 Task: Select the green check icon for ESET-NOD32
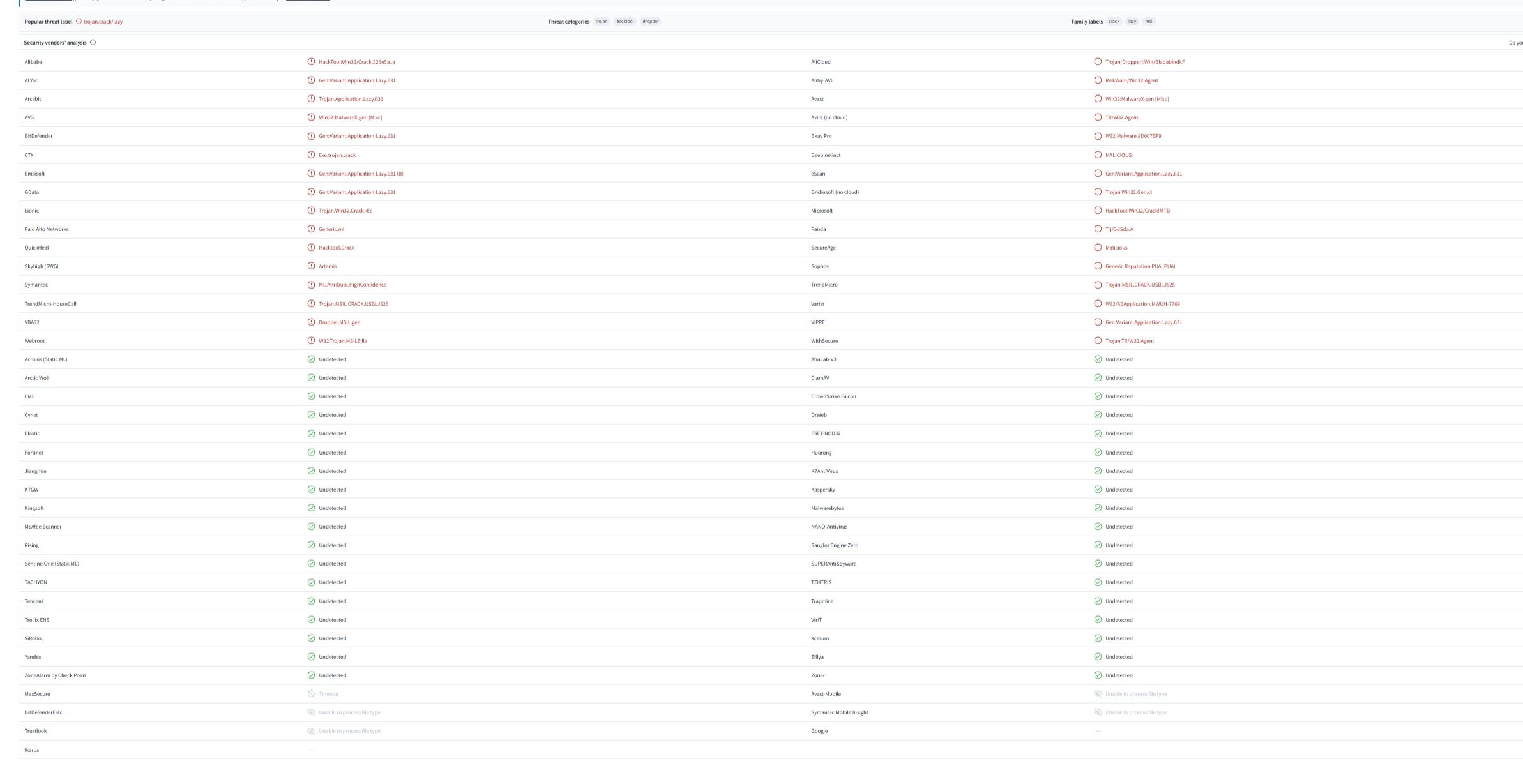[x=1098, y=433]
